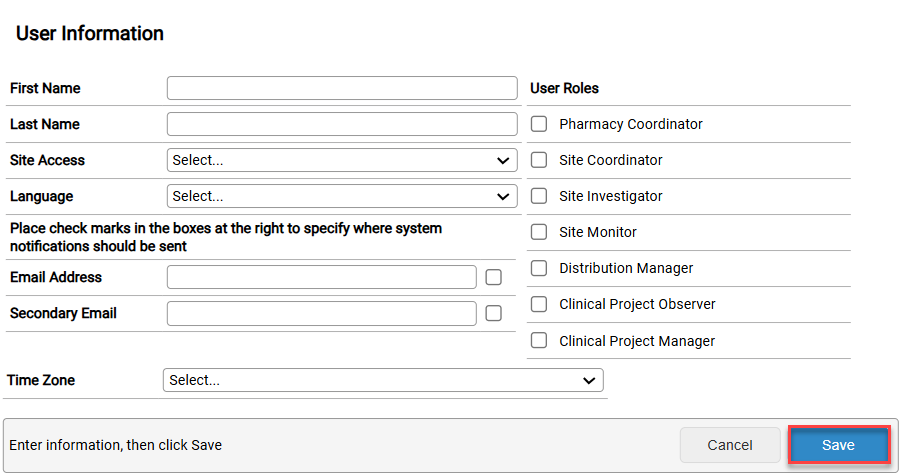Open the Site Access dropdown

pyautogui.click(x=341, y=160)
